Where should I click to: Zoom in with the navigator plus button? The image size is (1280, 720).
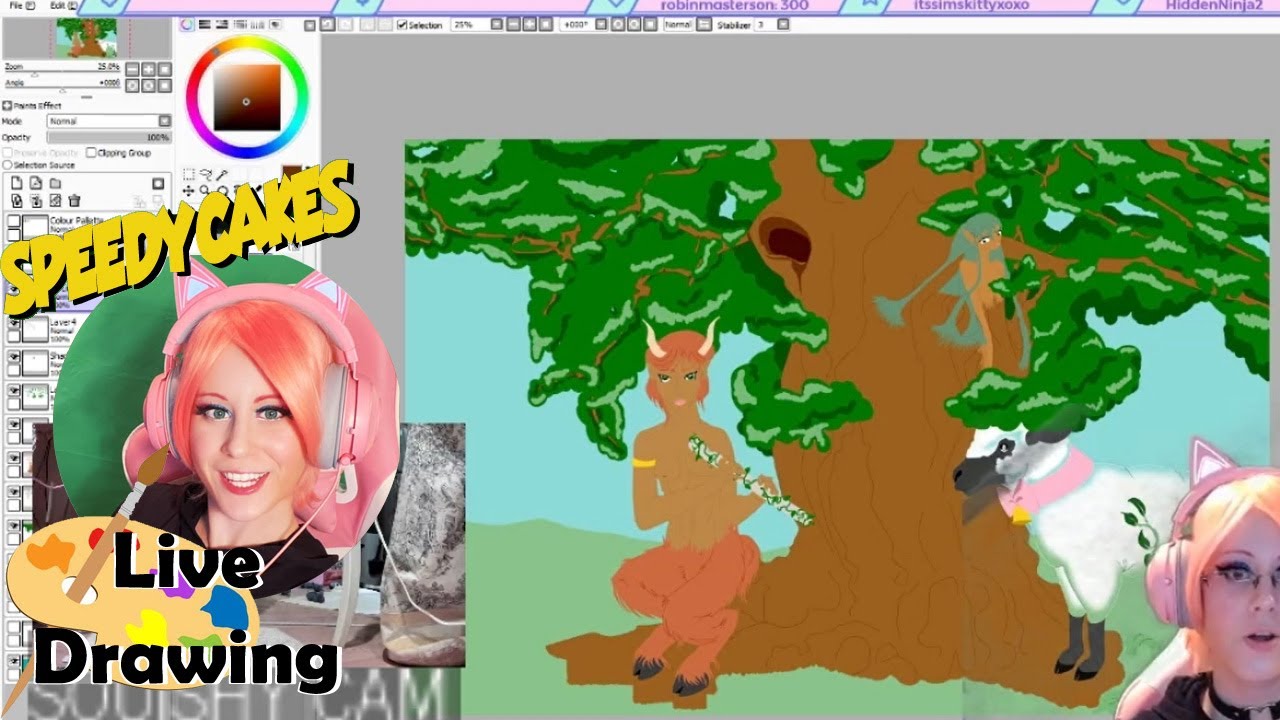point(148,70)
